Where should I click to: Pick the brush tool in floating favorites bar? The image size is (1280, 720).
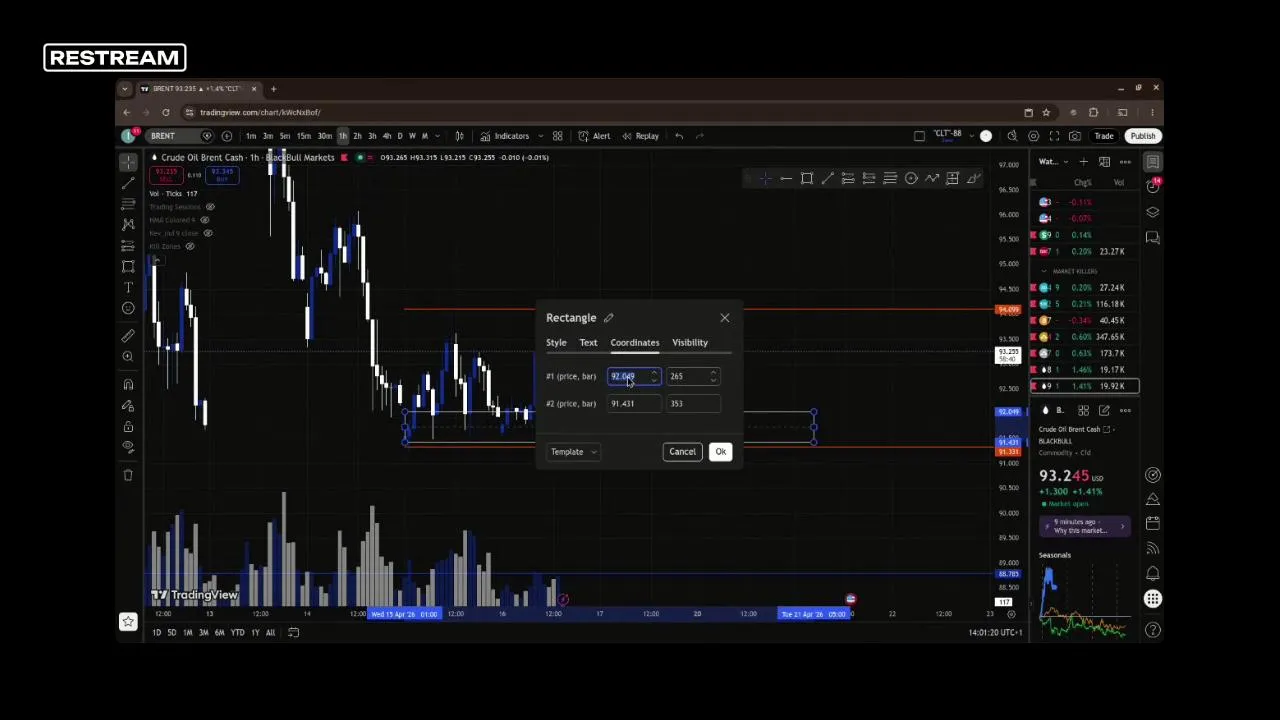(x=973, y=178)
